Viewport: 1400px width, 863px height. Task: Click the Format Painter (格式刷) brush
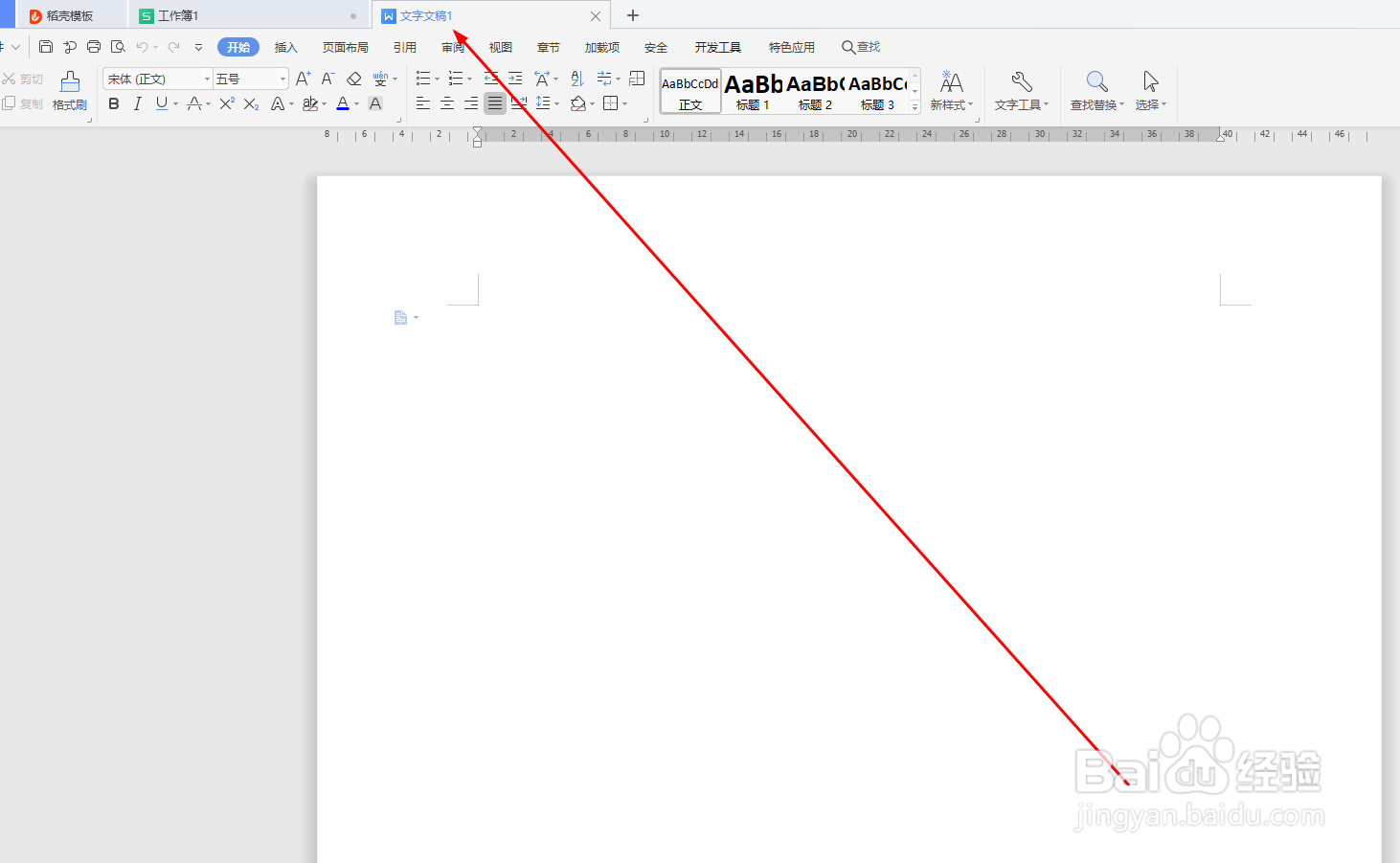pos(70,91)
